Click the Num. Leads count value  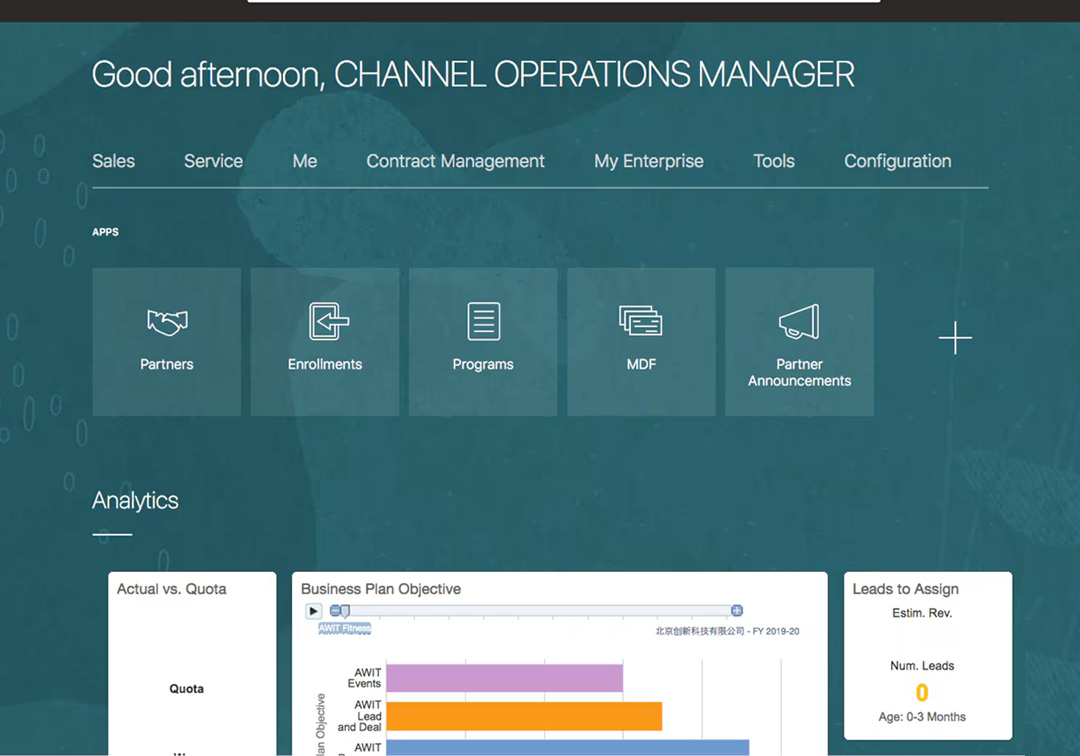[922, 692]
